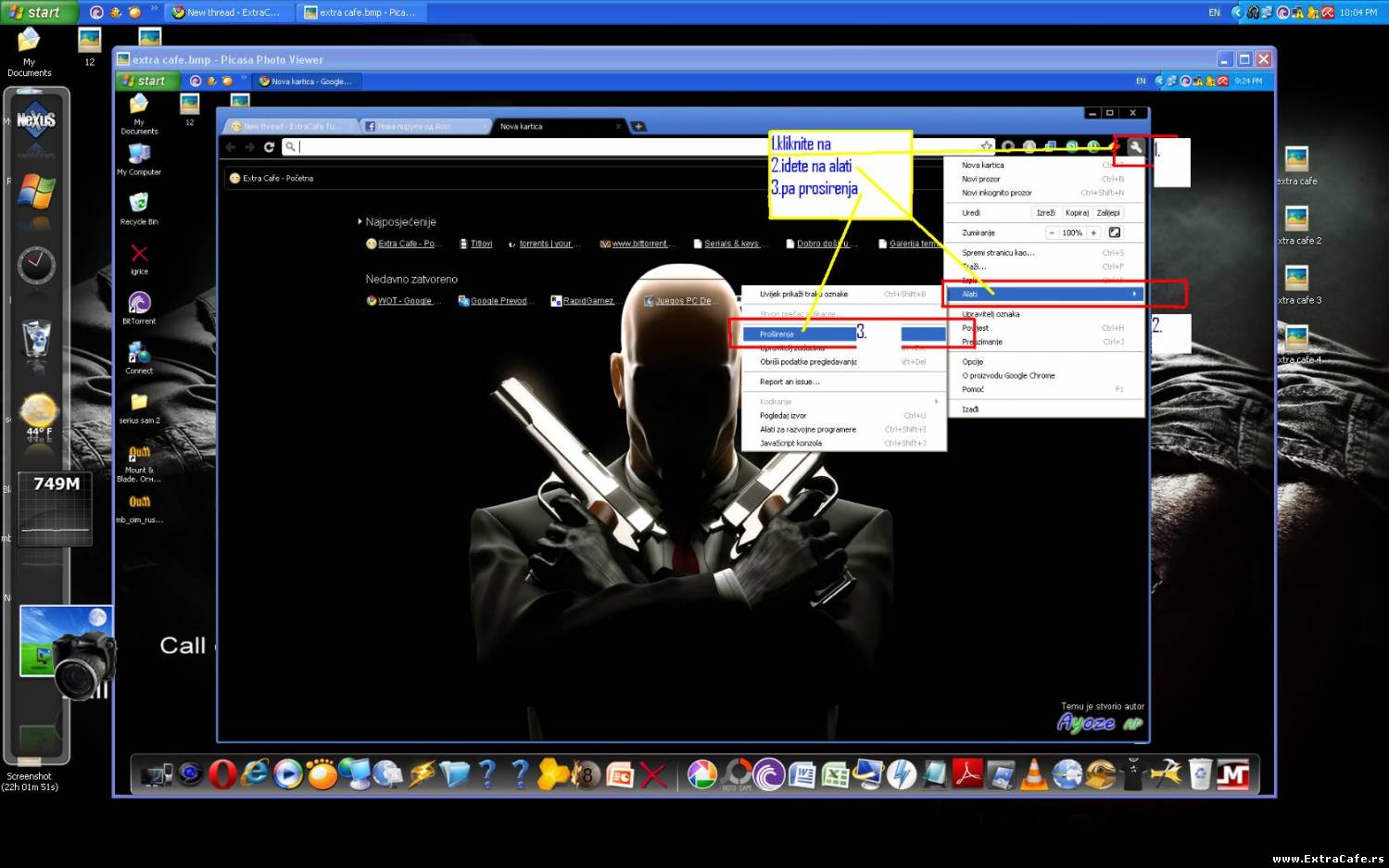The width and height of the screenshot is (1389, 868).
Task: Open the My Computer icon in the pictured desktop
Action: [139, 159]
